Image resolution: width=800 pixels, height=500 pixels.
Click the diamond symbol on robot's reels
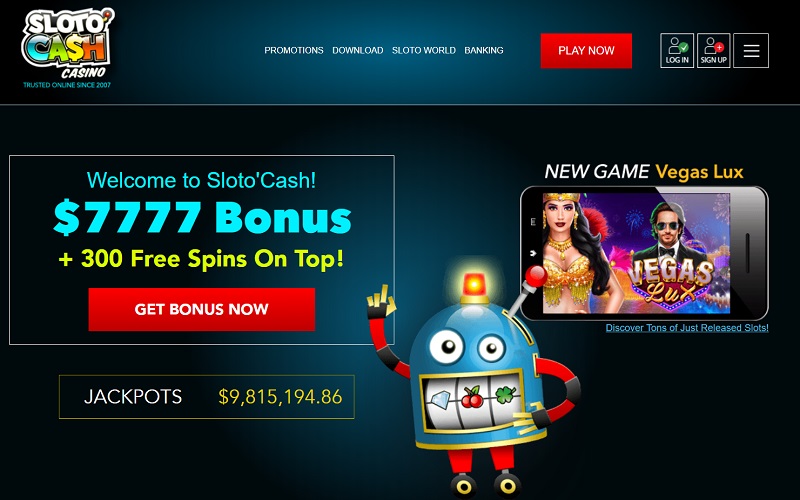[x=438, y=401]
